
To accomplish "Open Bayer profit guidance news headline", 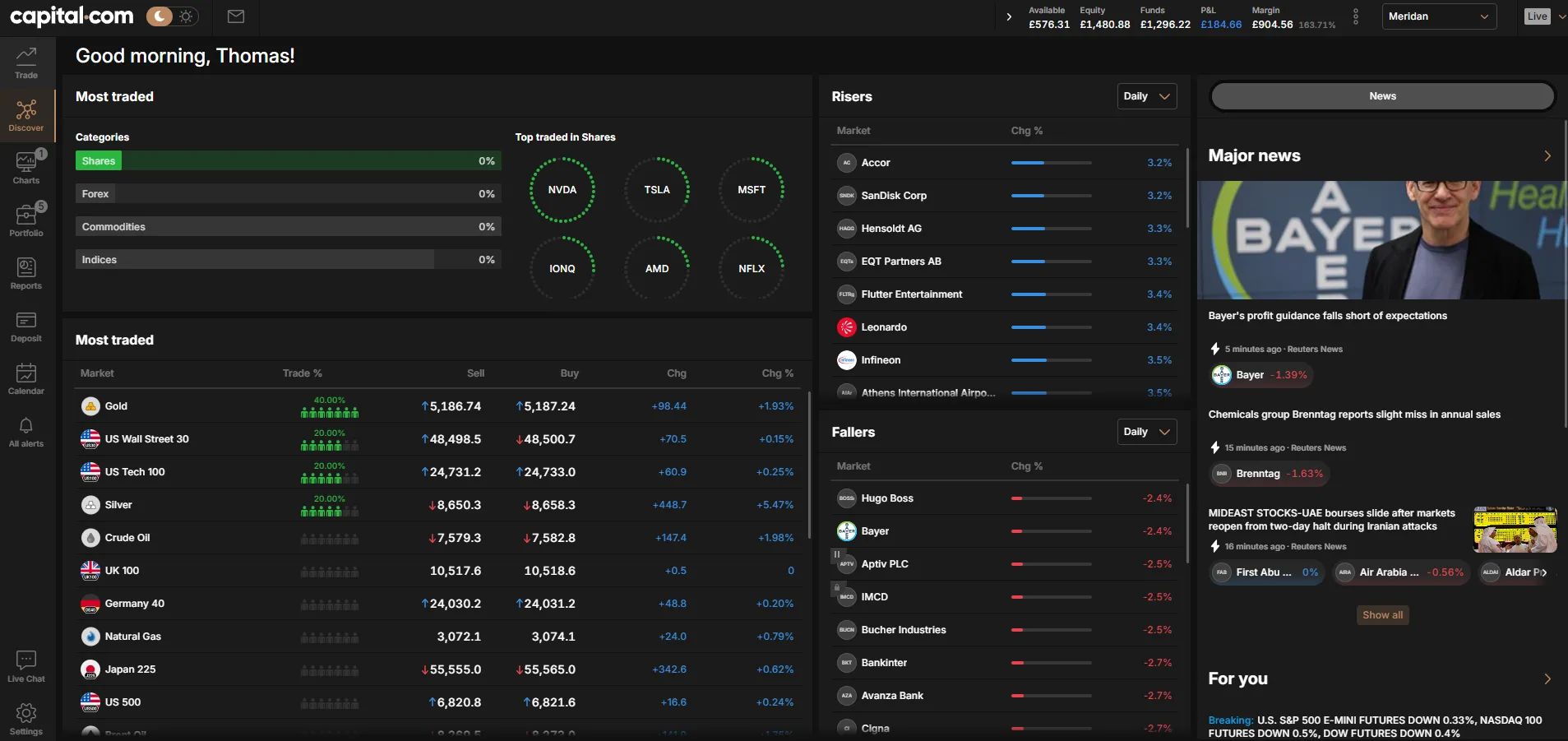I will pyautogui.click(x=1327, y=316).
